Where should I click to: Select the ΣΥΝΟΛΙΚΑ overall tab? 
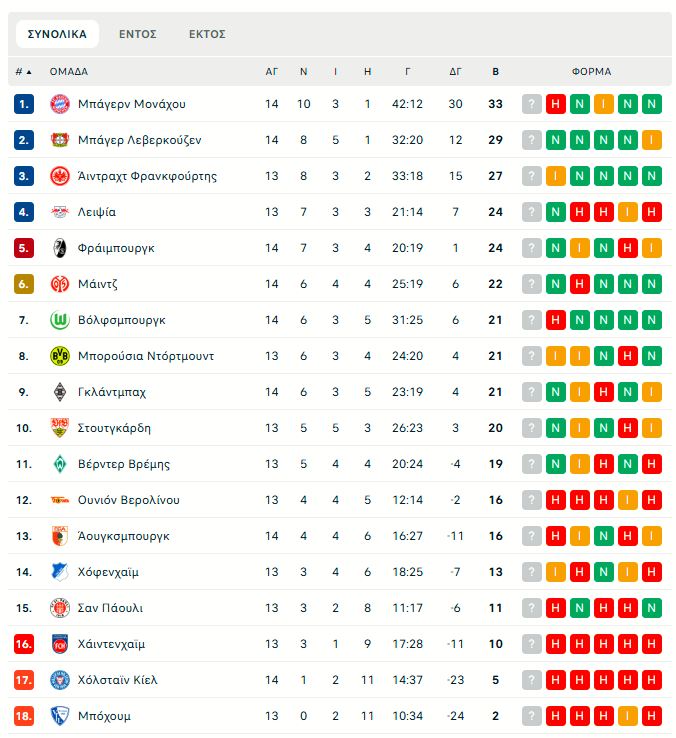pos(57,34)
